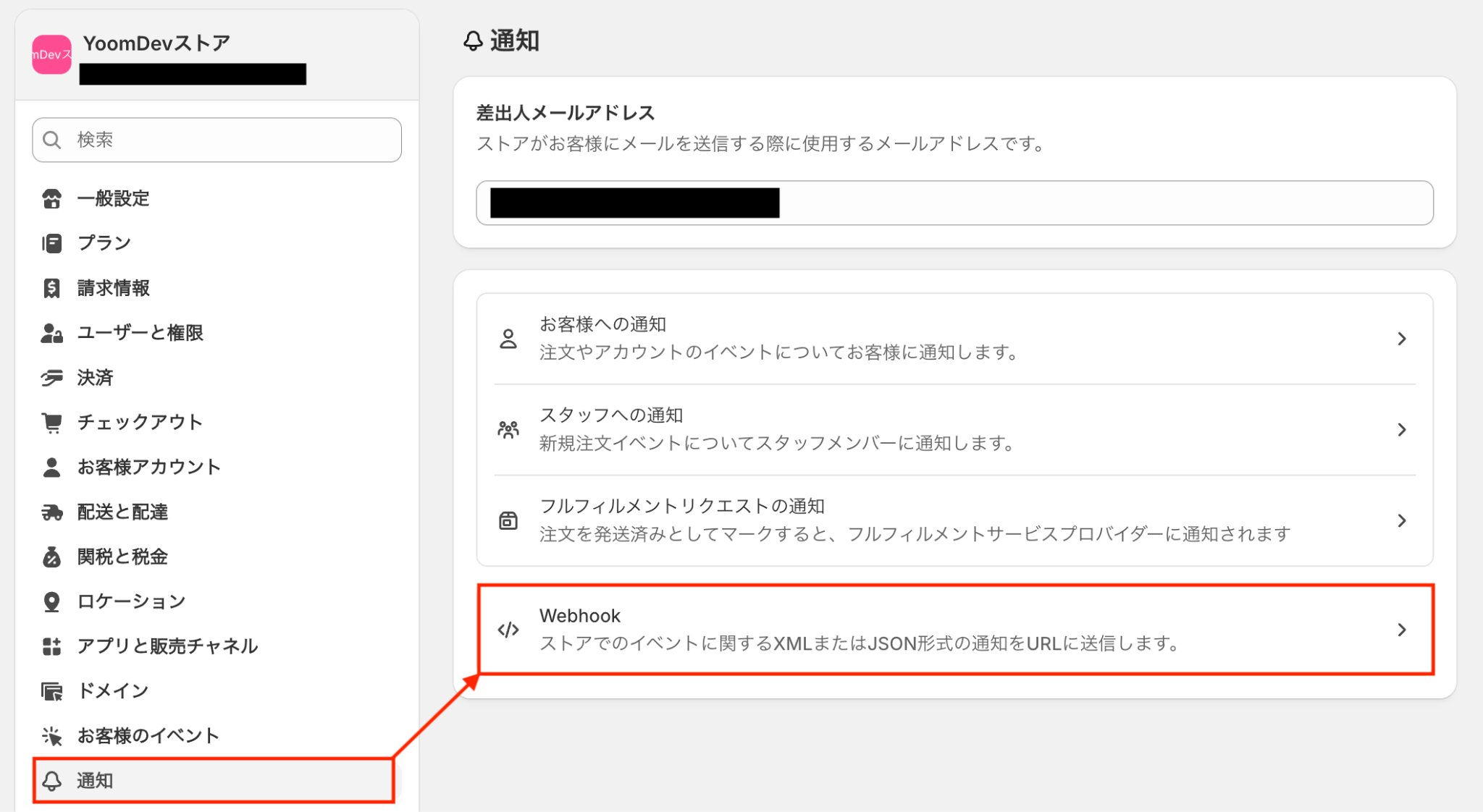This screenshot has width=1483, height=812.
Task: Click chevron for フルフィルメントリクエストの通知
Action: click(x=1402, y=520)
